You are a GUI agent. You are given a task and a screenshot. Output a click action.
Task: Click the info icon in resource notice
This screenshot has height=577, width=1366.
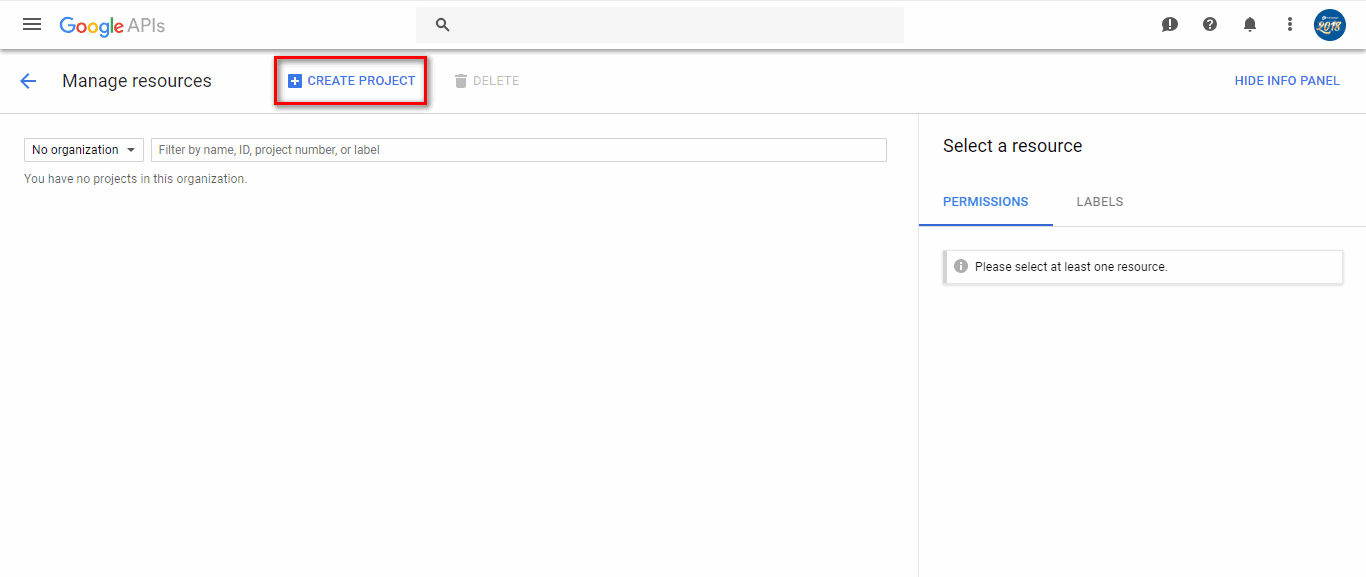tap(961, 267)
